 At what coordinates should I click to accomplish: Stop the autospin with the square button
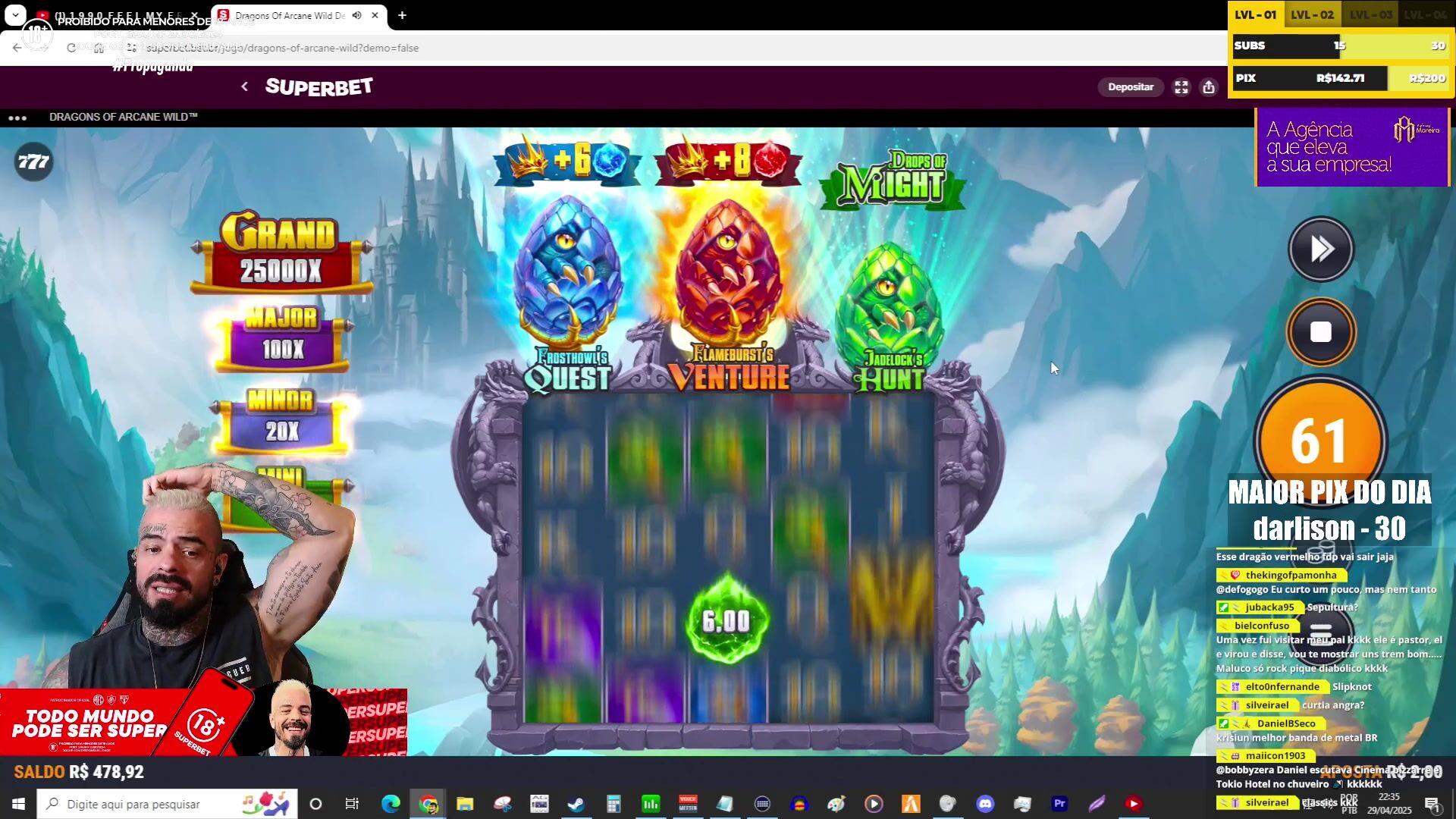tap(1321, 332)
